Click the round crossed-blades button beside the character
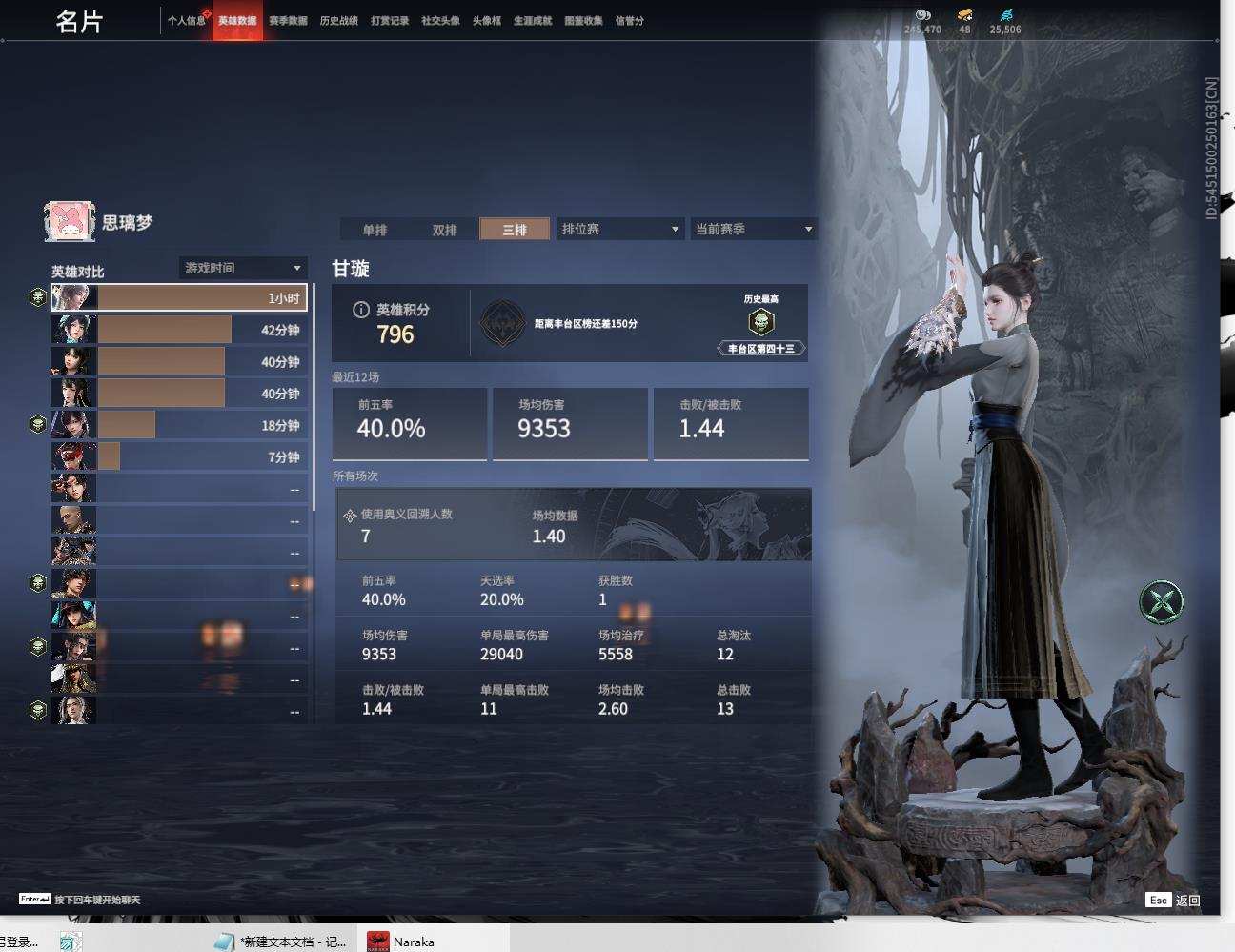 point(1162,601)
